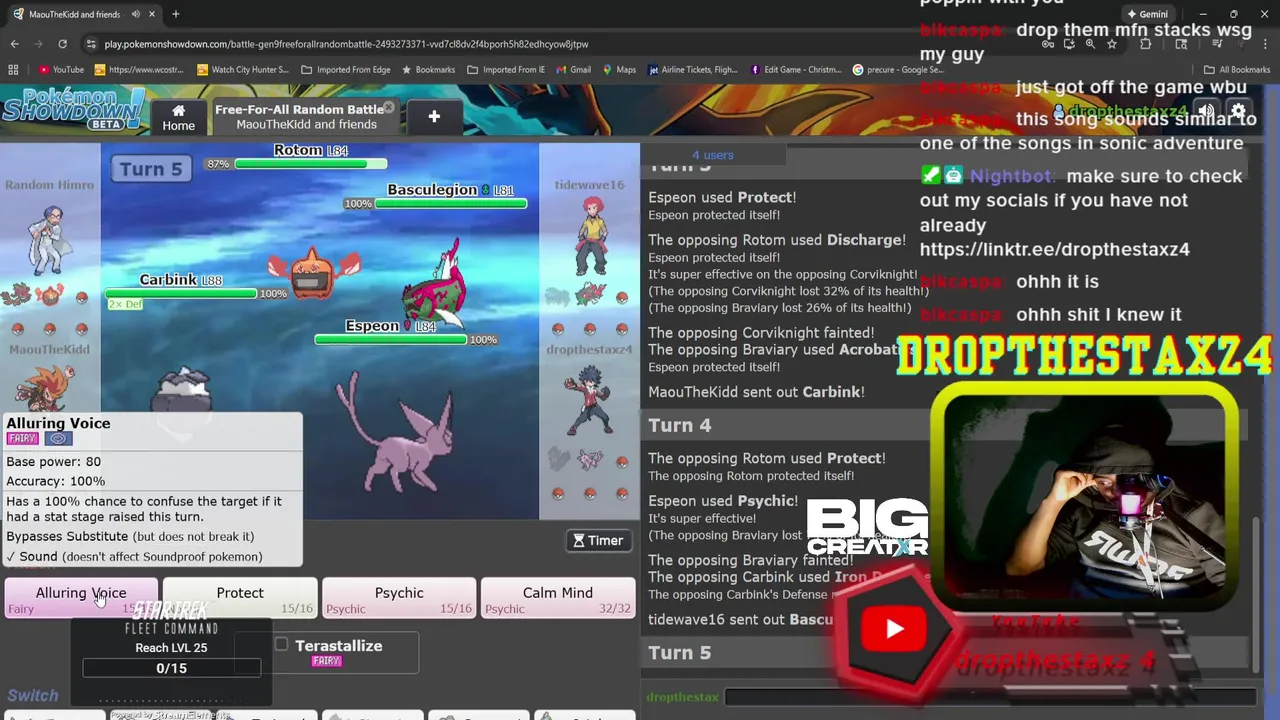The height and width of the screenshot is (720, 1280).
Task: Click the Espeon sprite on the field
Action: pyautogui.click(x=397, y=432)
